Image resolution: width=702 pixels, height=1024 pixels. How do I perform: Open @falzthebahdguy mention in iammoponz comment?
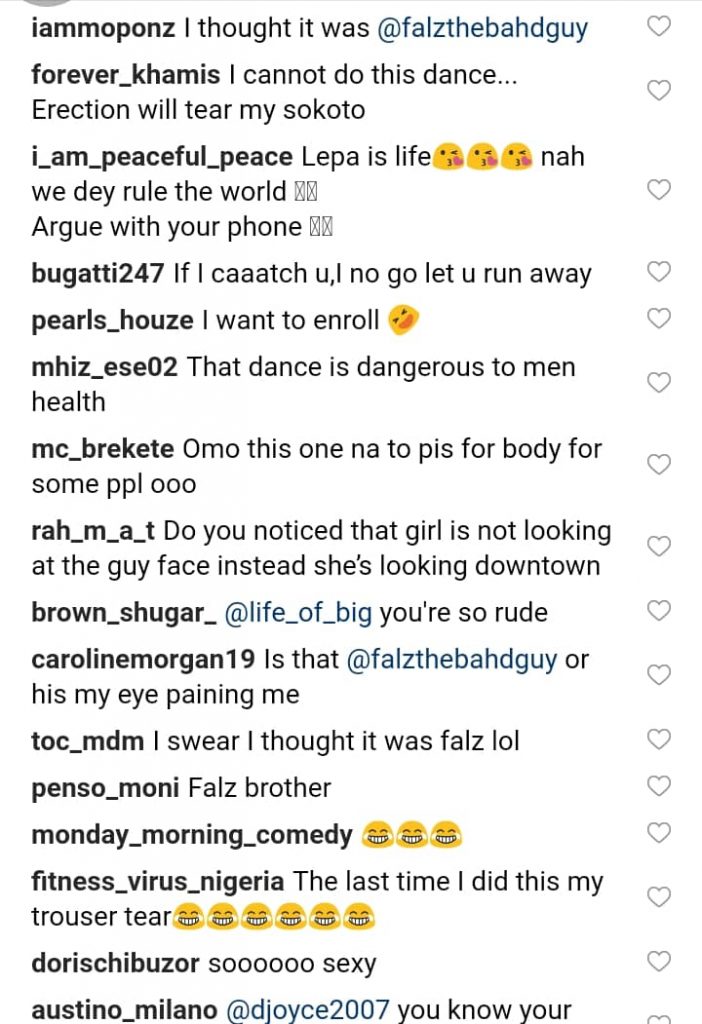(x=483, y=28)
